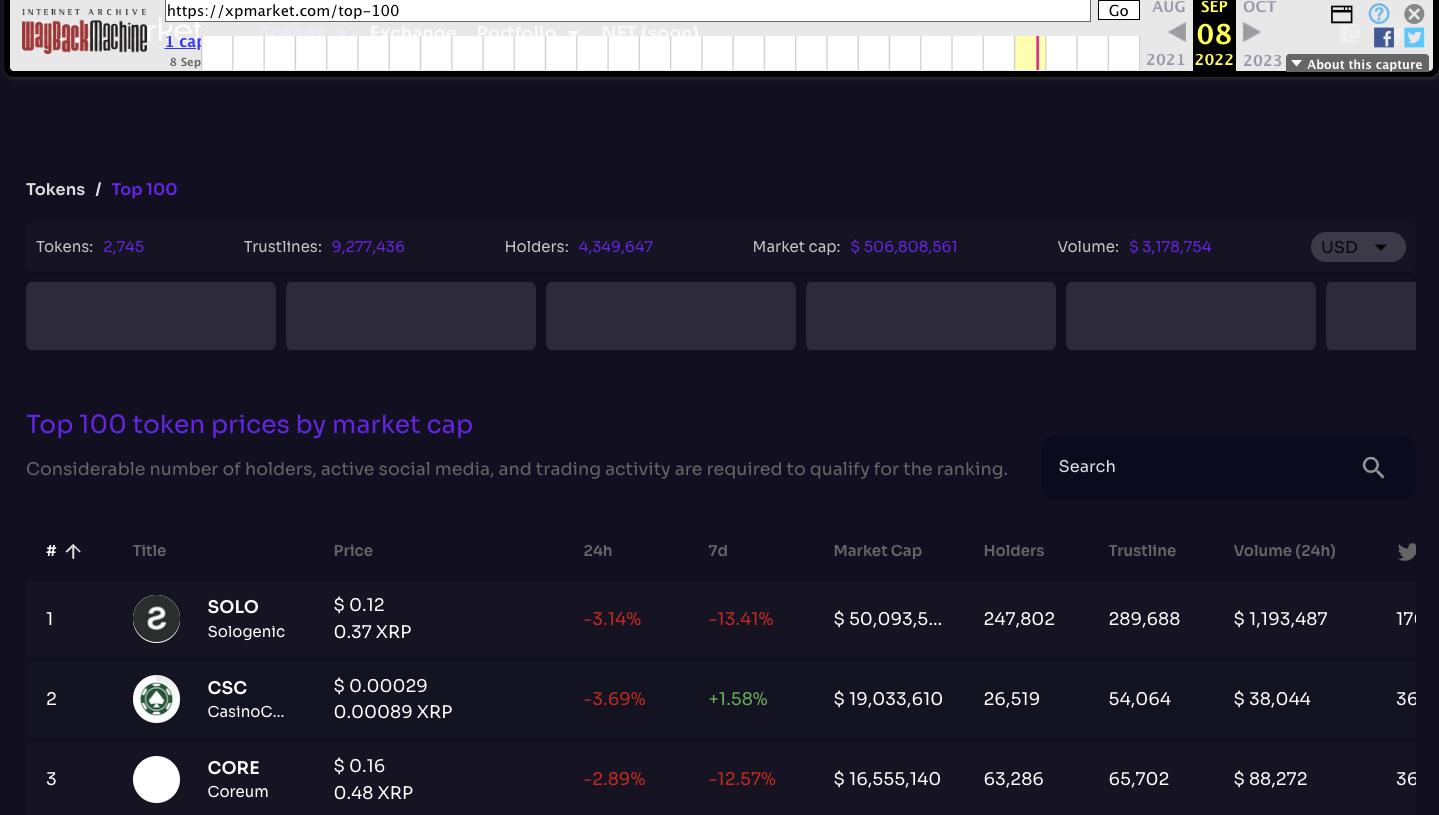Share capture on Twitter

[1414, 38]
